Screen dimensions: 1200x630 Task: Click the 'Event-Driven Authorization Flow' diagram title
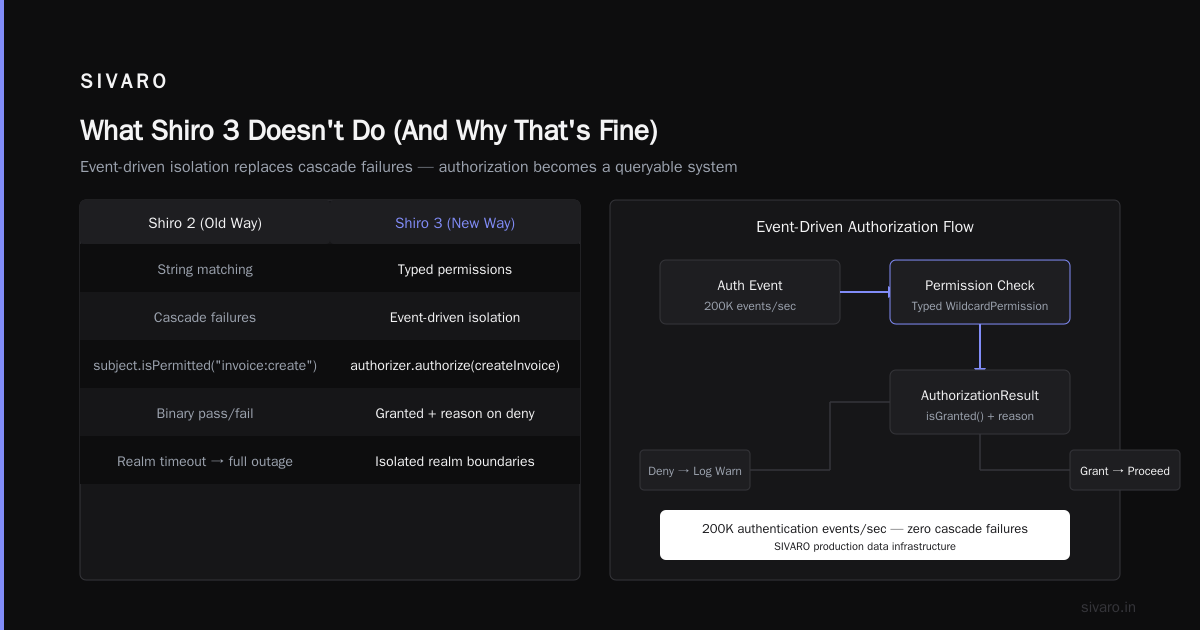865,227
